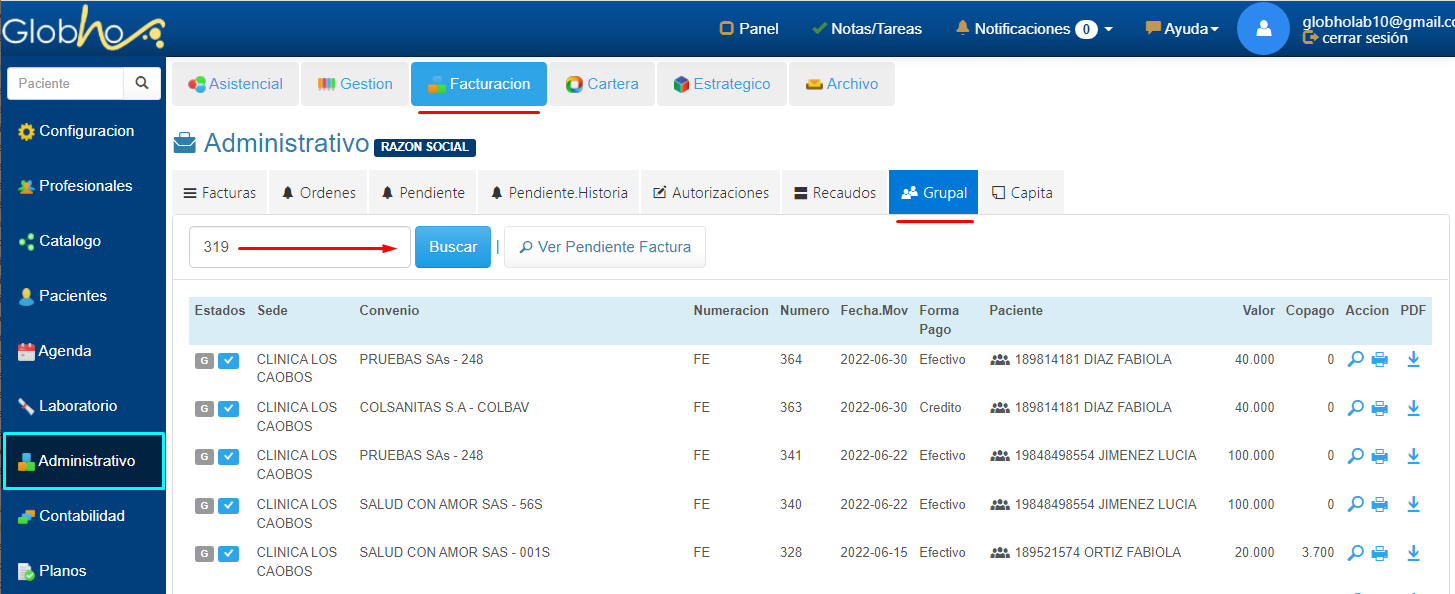Screen dimensions: 1455x594
Task: Download PDF for invoice 364
Action: point(1413,360)
